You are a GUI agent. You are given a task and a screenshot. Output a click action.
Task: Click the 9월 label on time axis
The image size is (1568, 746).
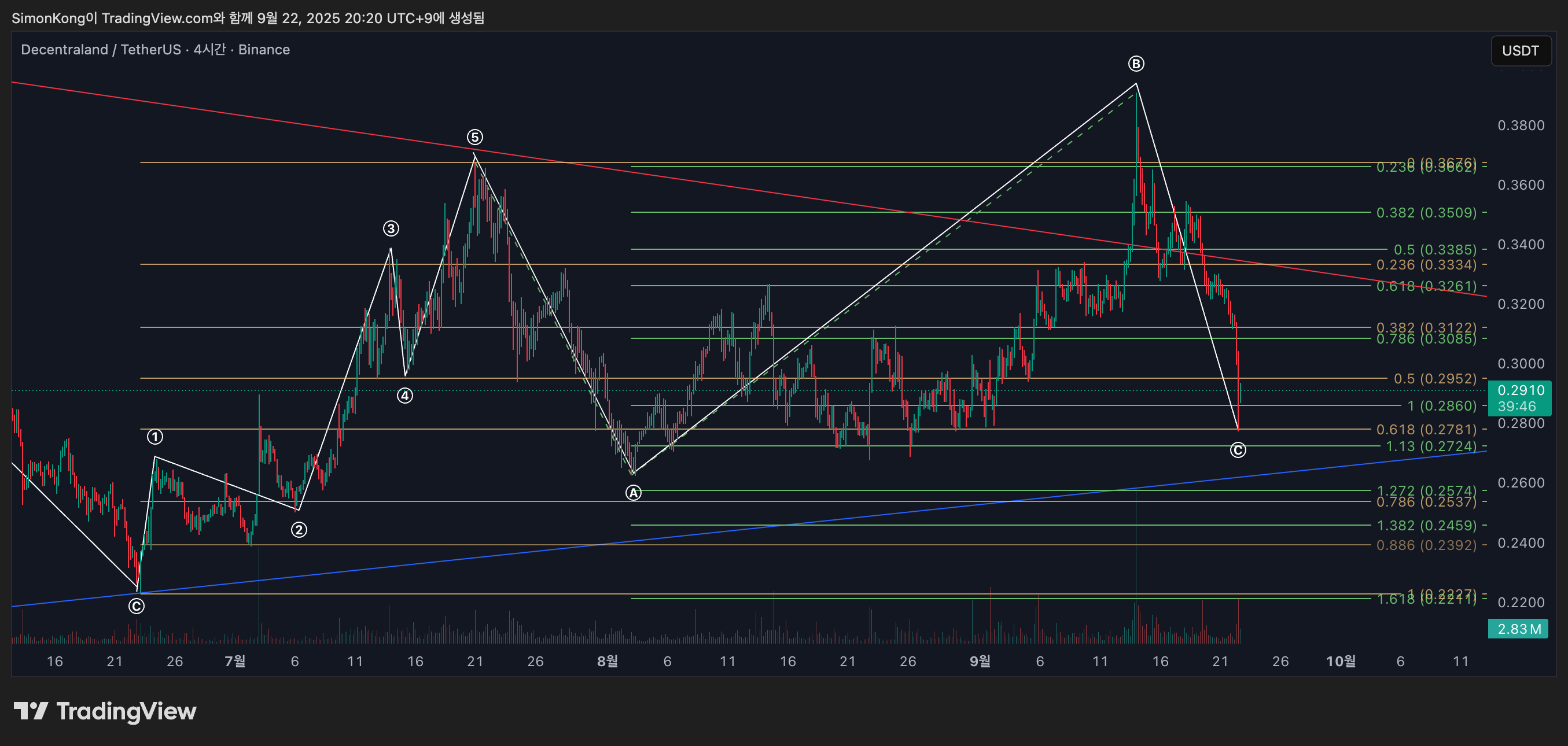click(x=980, y=662)
